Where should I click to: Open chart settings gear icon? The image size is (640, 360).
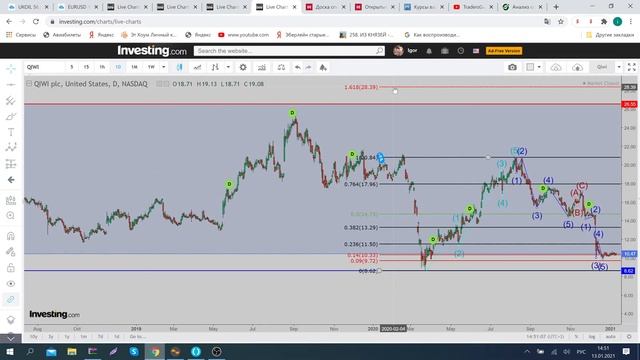pyautogui.click(x=243, y=67)
